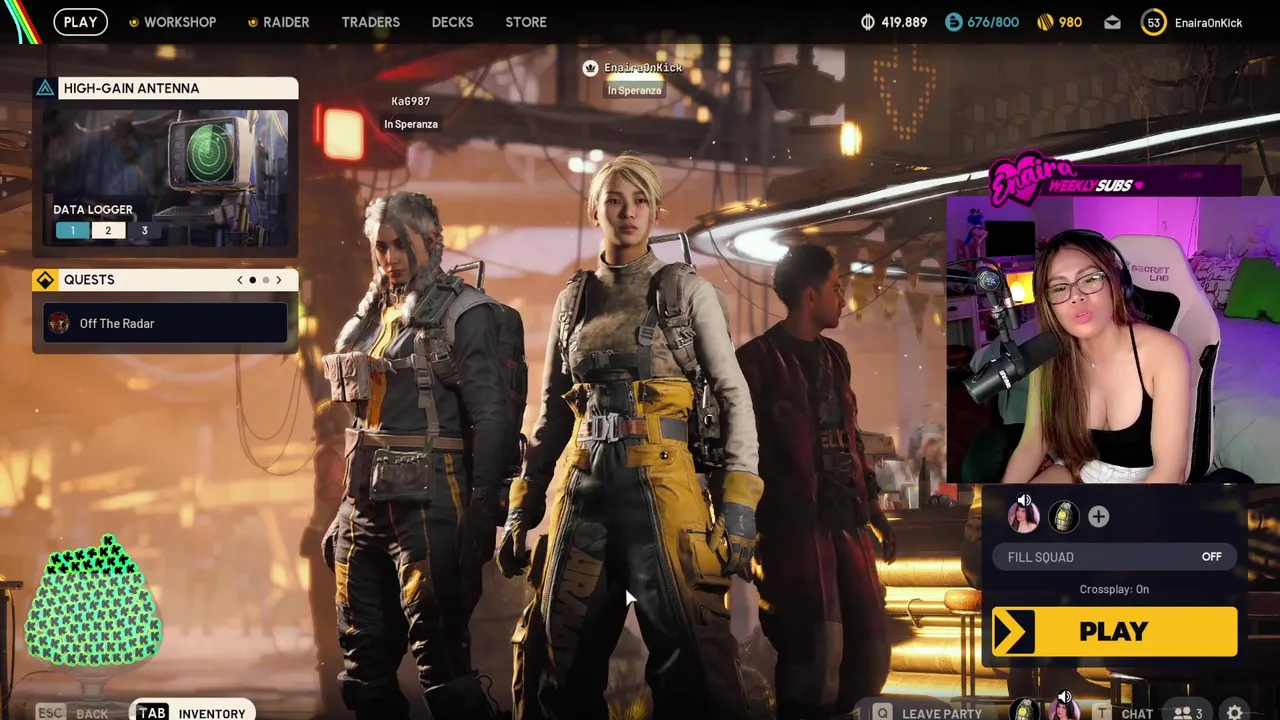Toggle Fill Squad off switch
Viewport: 1280px width, 720px height.
click(x=1114, y=557)
